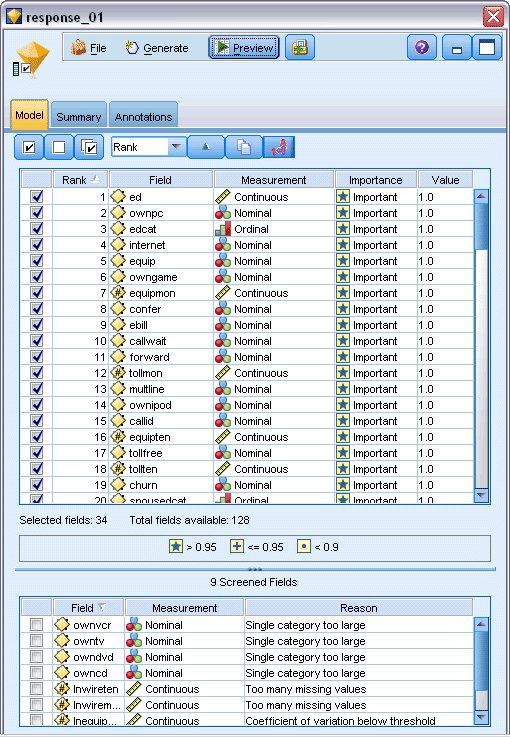Uncheck the edcat field checkbox
The height and width of the screenshot is (737, 510).
37,229
